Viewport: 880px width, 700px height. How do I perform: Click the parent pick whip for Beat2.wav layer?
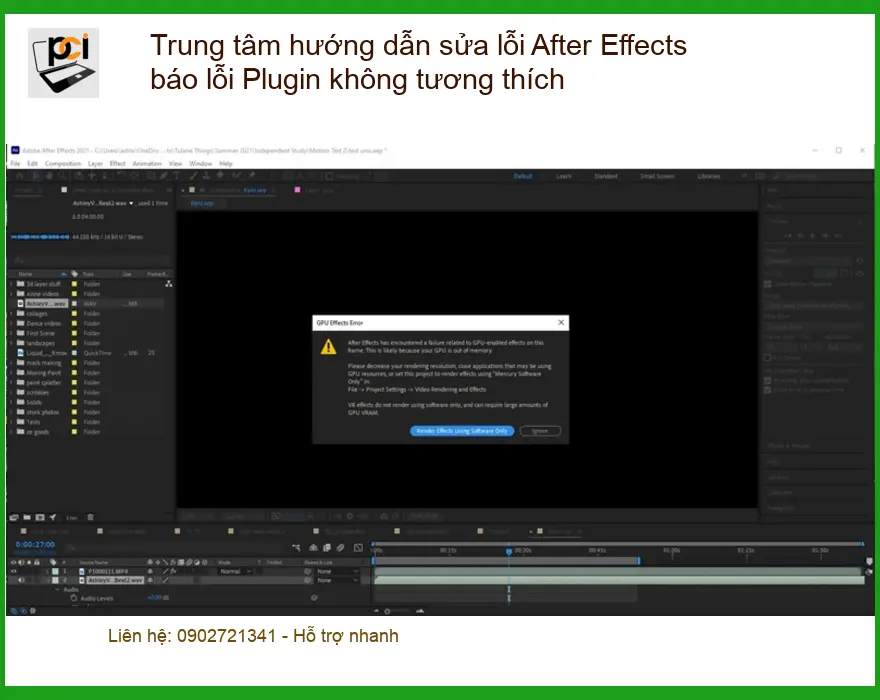[307, 580]
